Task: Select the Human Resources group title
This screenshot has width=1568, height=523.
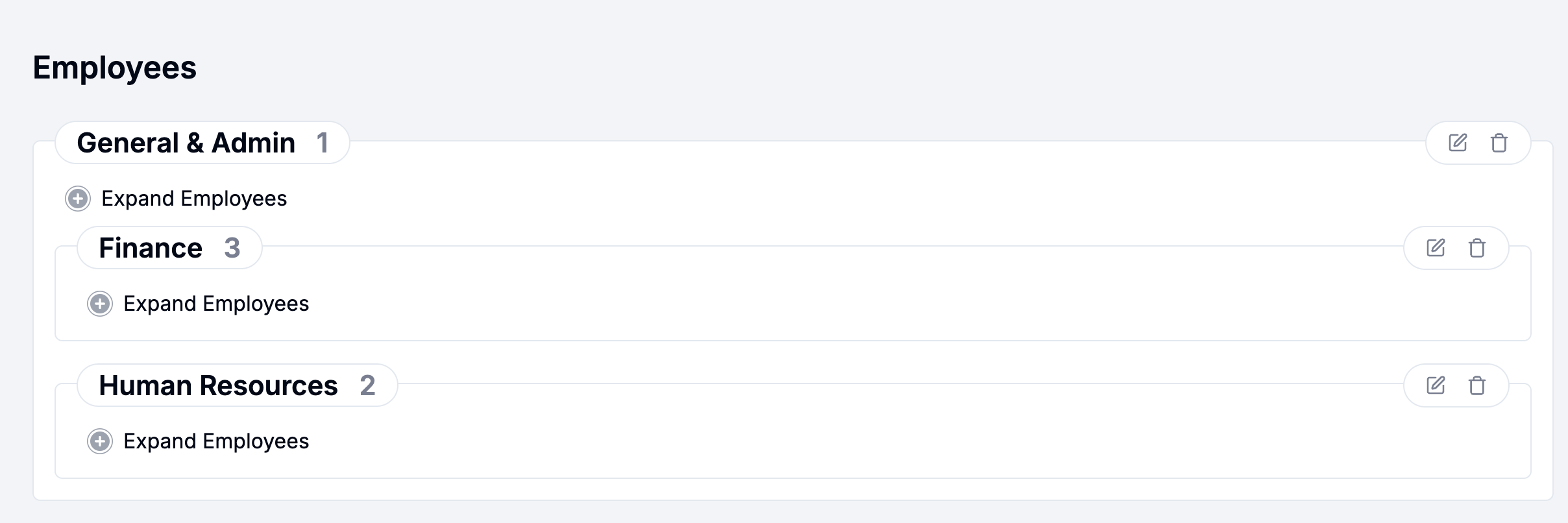Action: click(218, 385)
